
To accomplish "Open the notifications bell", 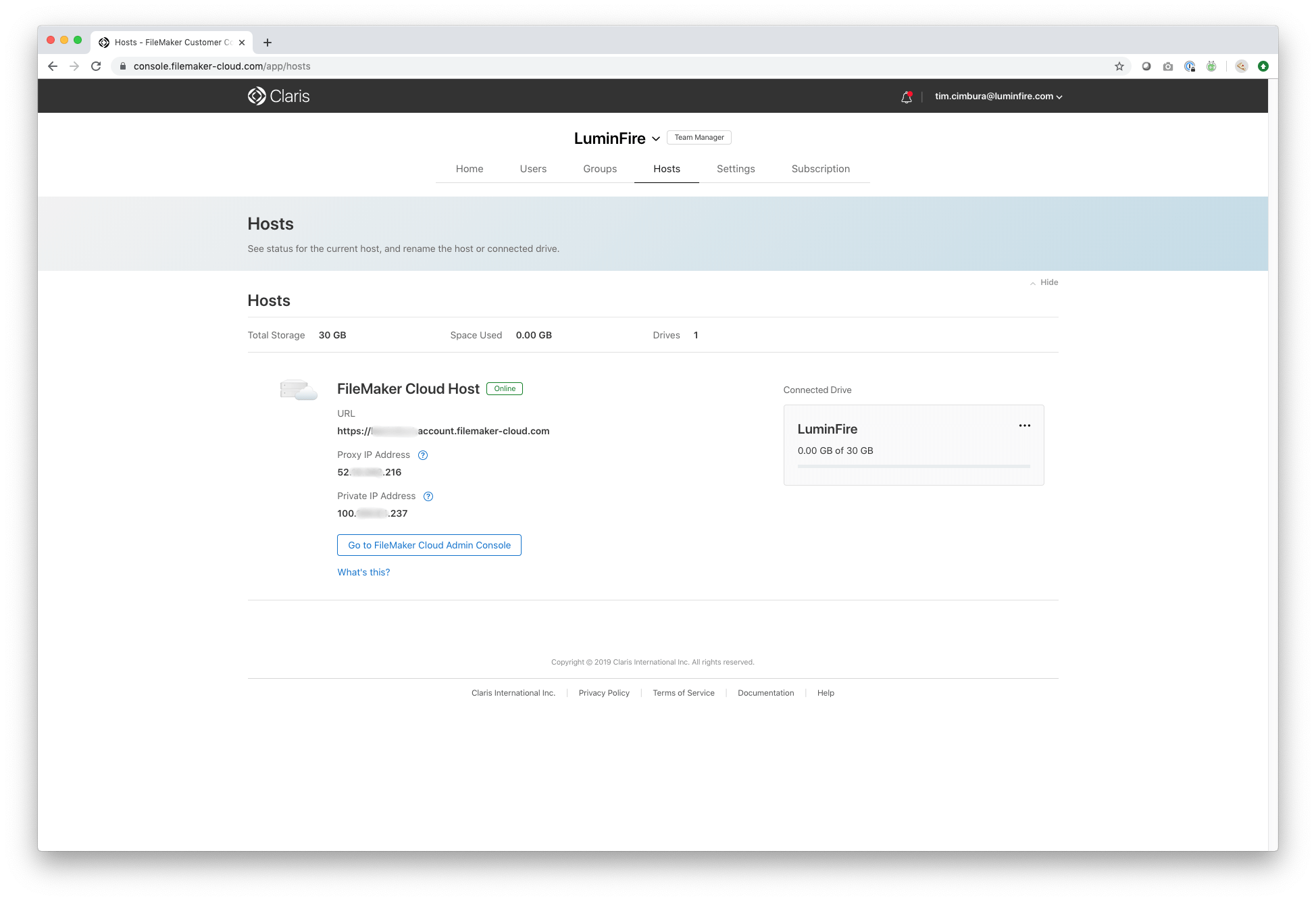I will coord(906,97).
